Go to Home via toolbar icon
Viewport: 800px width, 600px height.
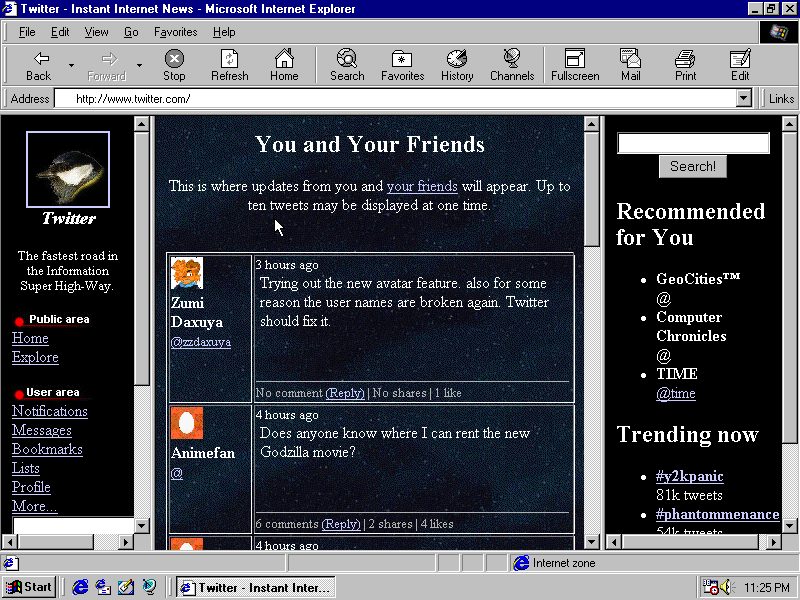coord(284,65)
